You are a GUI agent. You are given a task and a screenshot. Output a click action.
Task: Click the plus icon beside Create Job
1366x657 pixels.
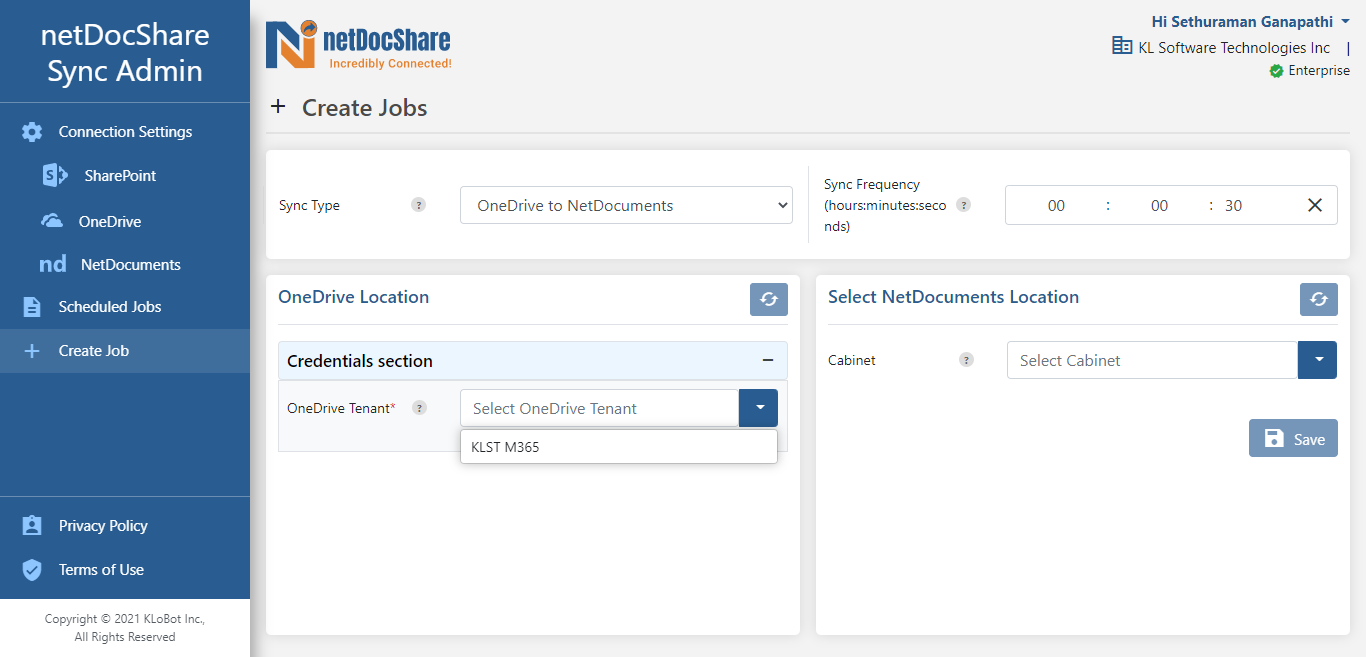(x=32, y=351)
